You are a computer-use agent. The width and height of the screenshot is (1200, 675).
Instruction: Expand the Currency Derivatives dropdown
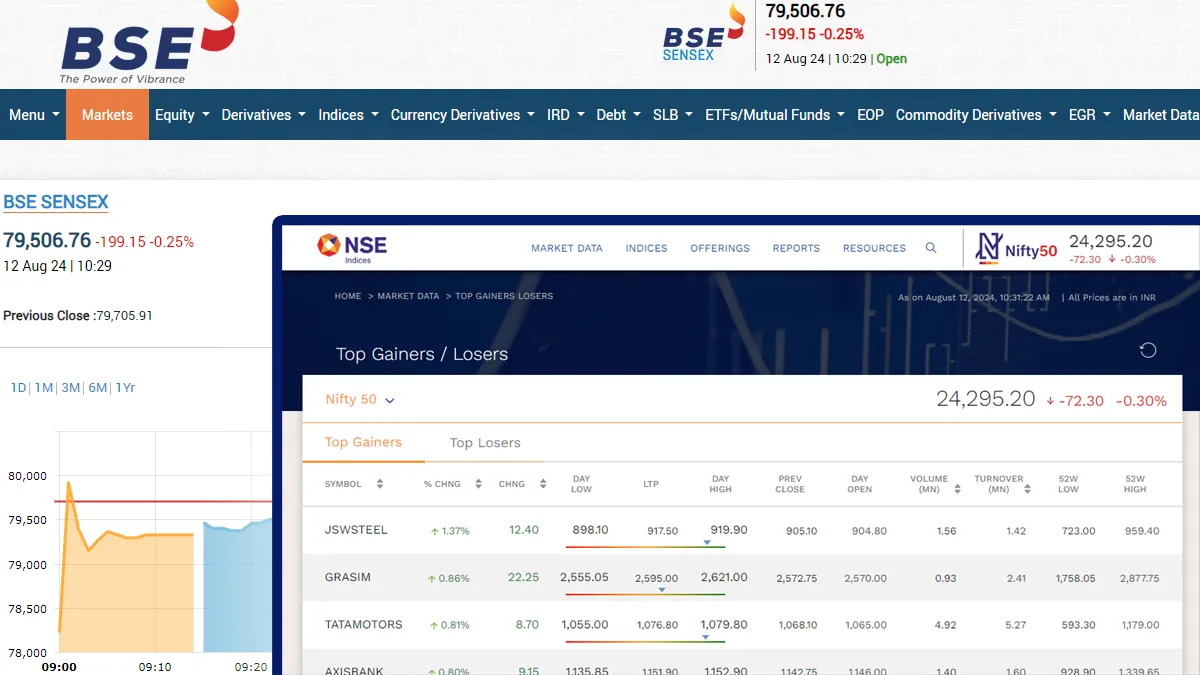click(463, 115)
